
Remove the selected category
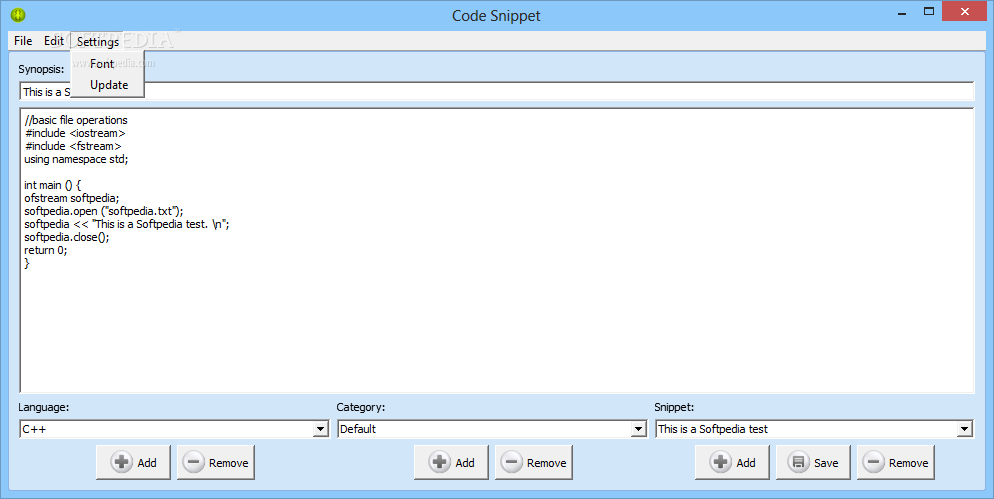(534, 462)
